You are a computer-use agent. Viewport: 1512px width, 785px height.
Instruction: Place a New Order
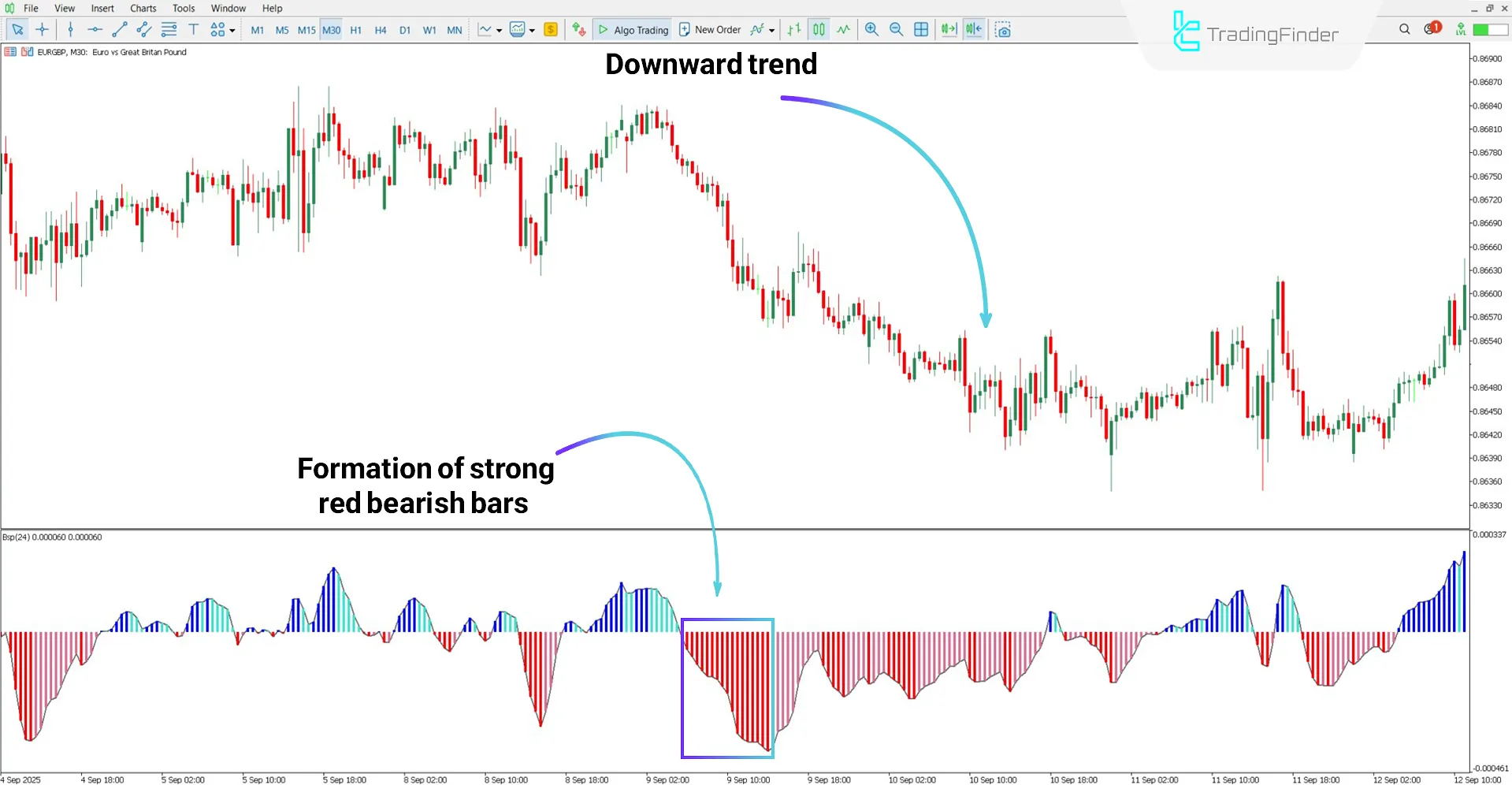coord(710,29)
